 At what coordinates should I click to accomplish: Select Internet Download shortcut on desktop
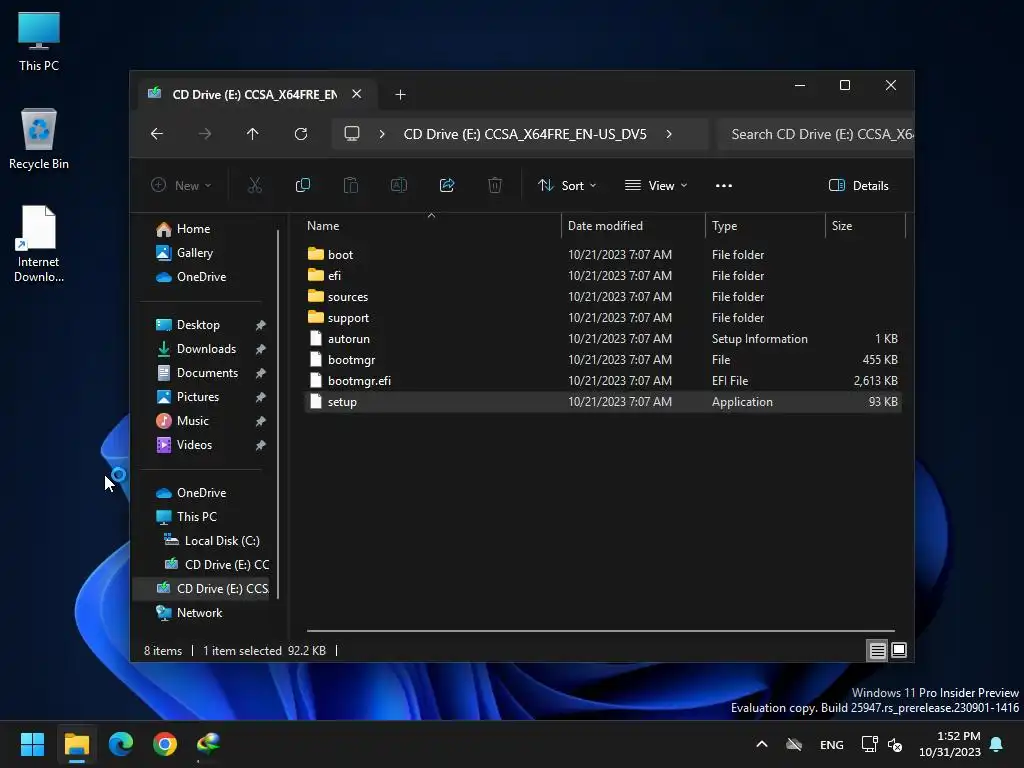click(39, 244)
